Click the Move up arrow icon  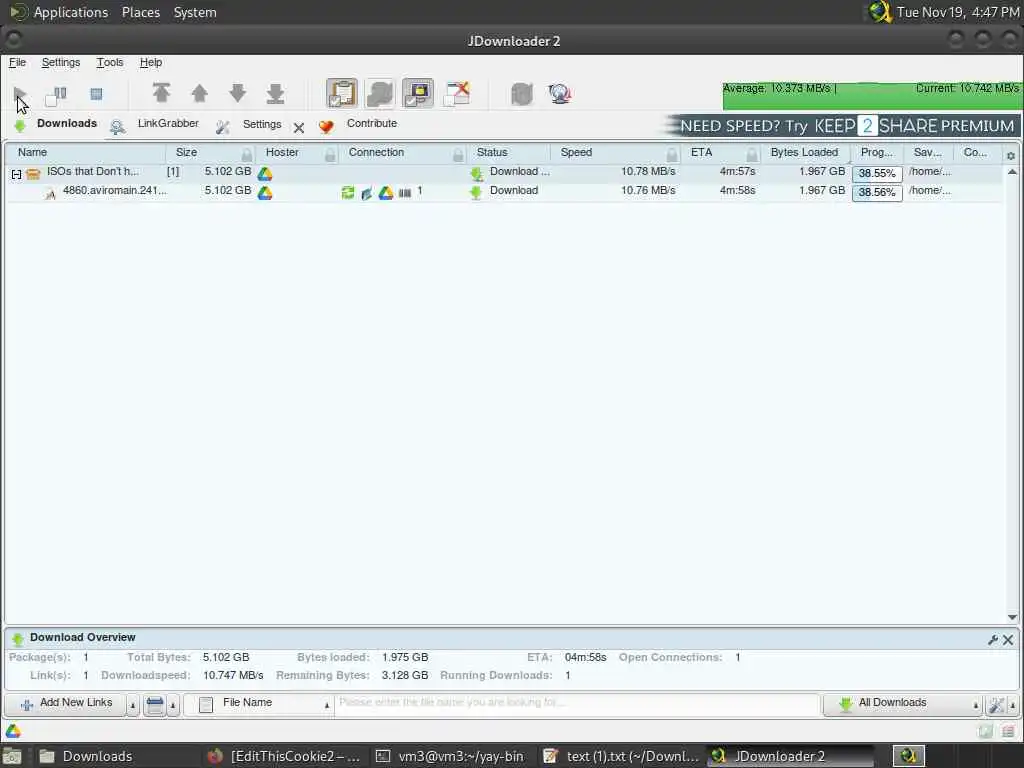(x=199, y=93)
